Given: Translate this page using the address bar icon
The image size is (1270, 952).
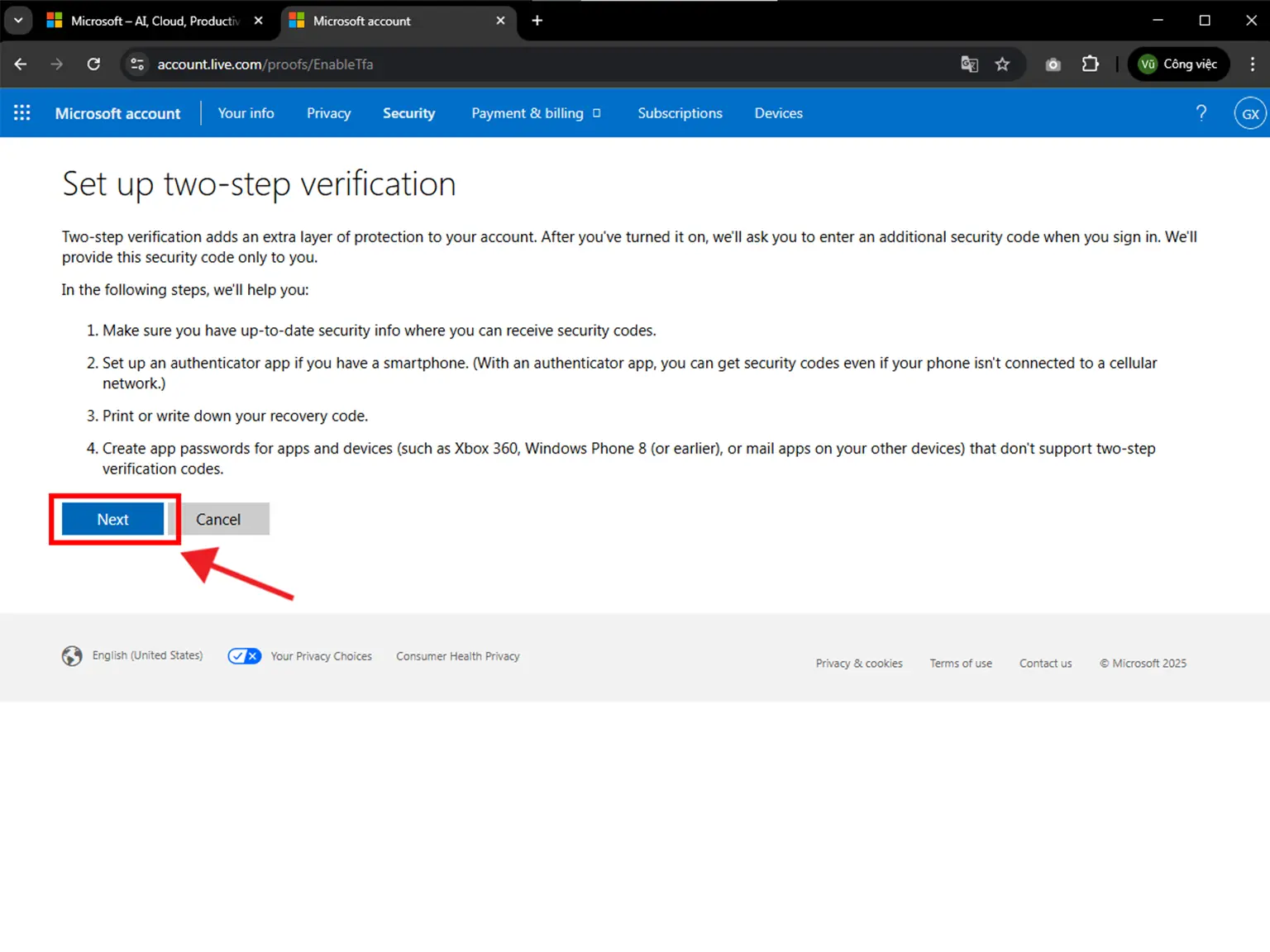Looking at the screenshot, I should click(969, 64).
